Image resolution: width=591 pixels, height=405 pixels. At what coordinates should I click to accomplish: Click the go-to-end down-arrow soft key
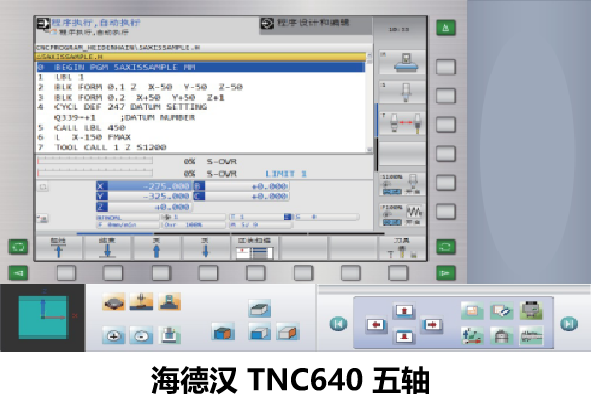(107, 248)
